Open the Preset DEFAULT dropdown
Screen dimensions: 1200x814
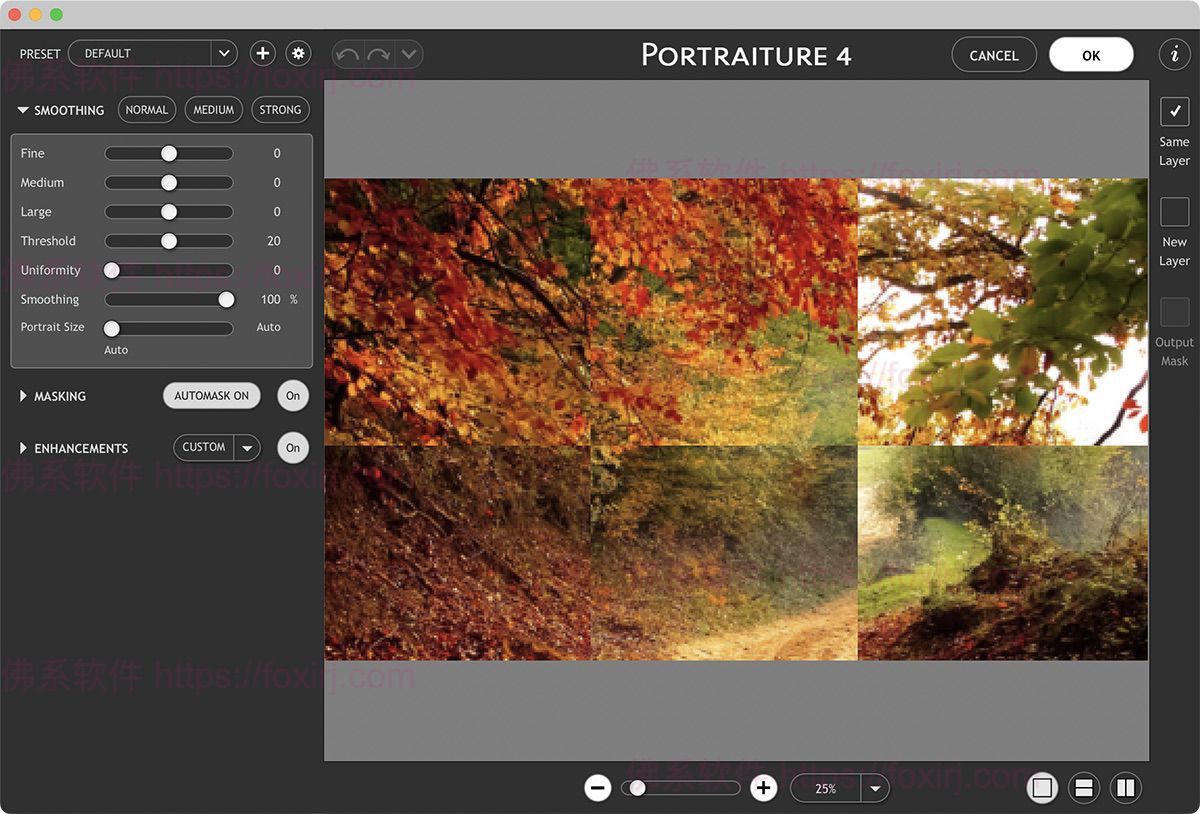pyautogui.click(x=222, y=54)
